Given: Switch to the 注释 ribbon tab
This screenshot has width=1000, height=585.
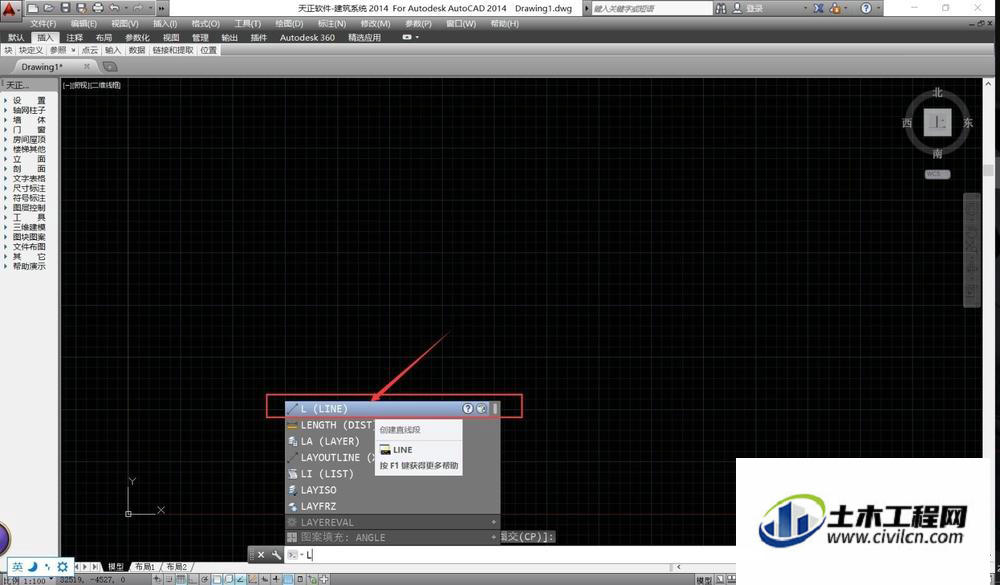Looking at the screenshot, I should coord(75,38).
